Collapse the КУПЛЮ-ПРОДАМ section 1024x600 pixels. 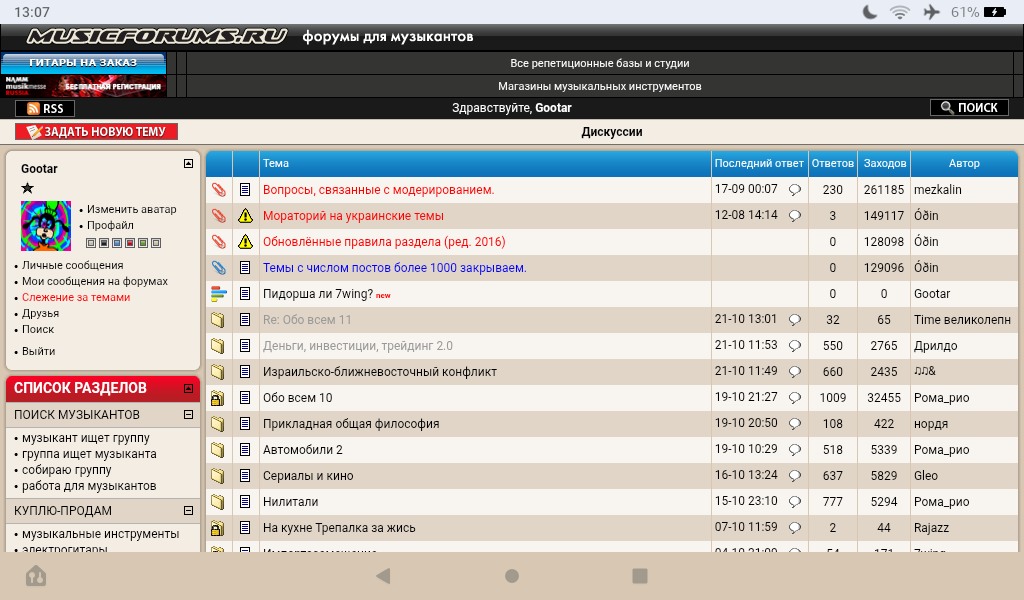coord(188,511)
